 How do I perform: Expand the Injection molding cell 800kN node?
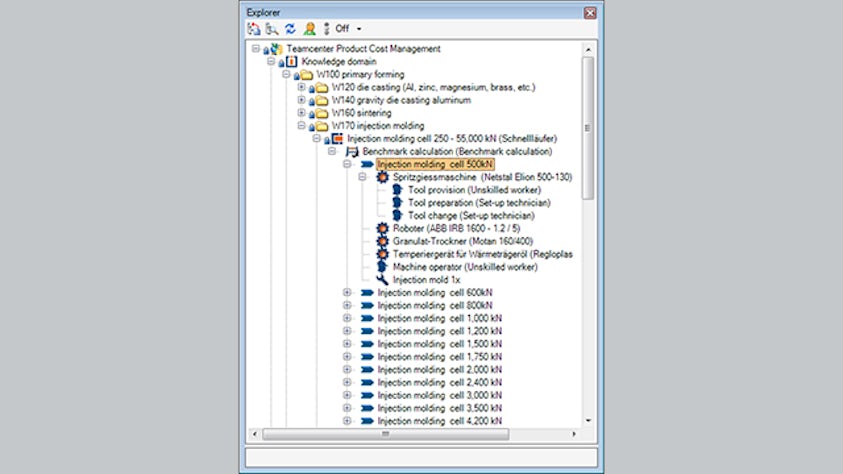[347, 305]
